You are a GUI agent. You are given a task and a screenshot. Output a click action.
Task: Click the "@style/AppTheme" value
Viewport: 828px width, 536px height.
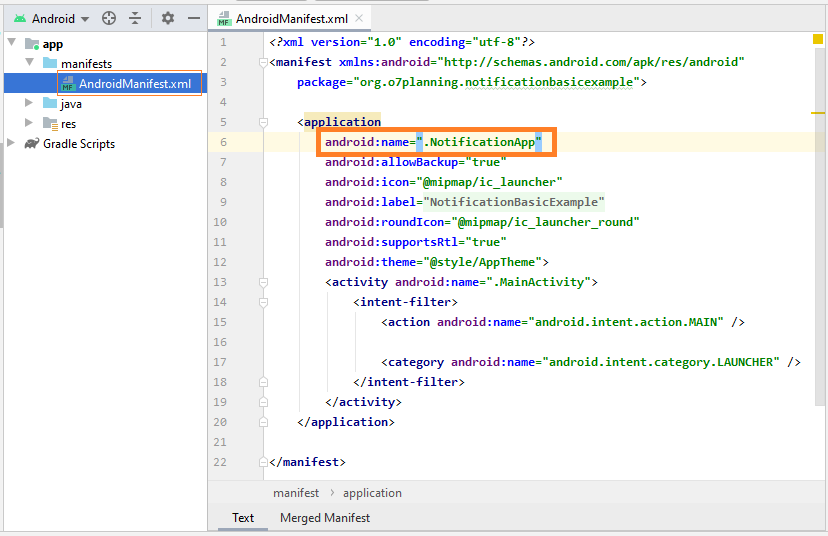click(483, 262)
